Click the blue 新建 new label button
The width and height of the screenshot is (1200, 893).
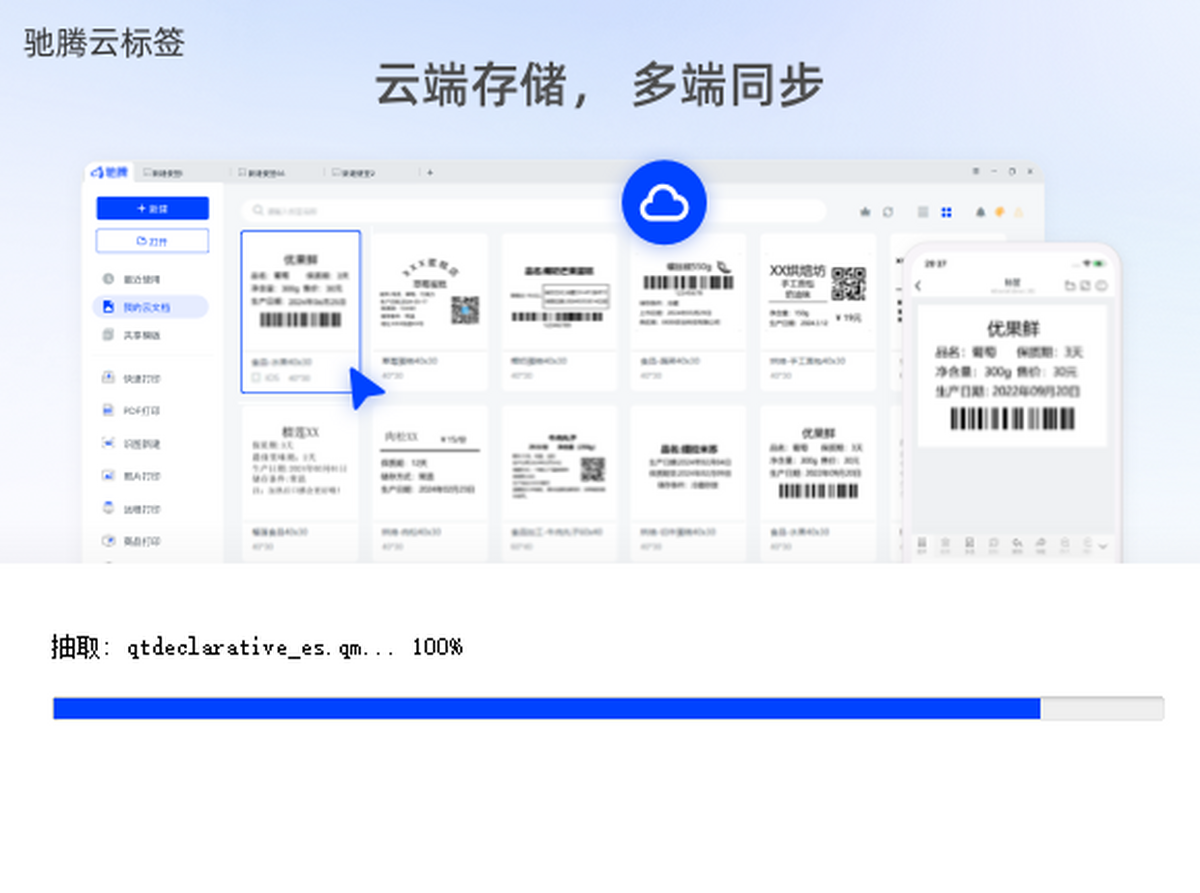point(152,208)
